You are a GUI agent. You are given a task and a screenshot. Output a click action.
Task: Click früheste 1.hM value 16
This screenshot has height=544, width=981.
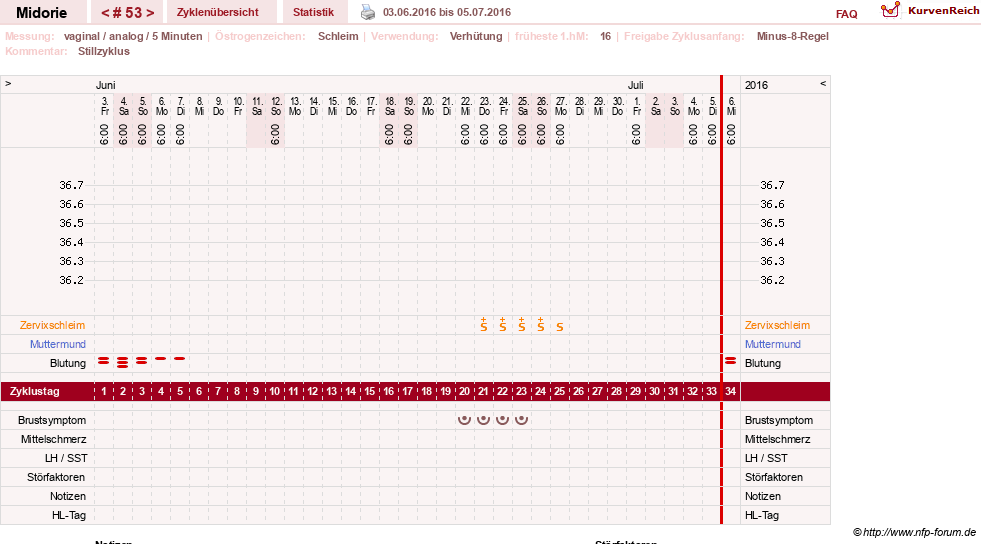tap(605, 36)
